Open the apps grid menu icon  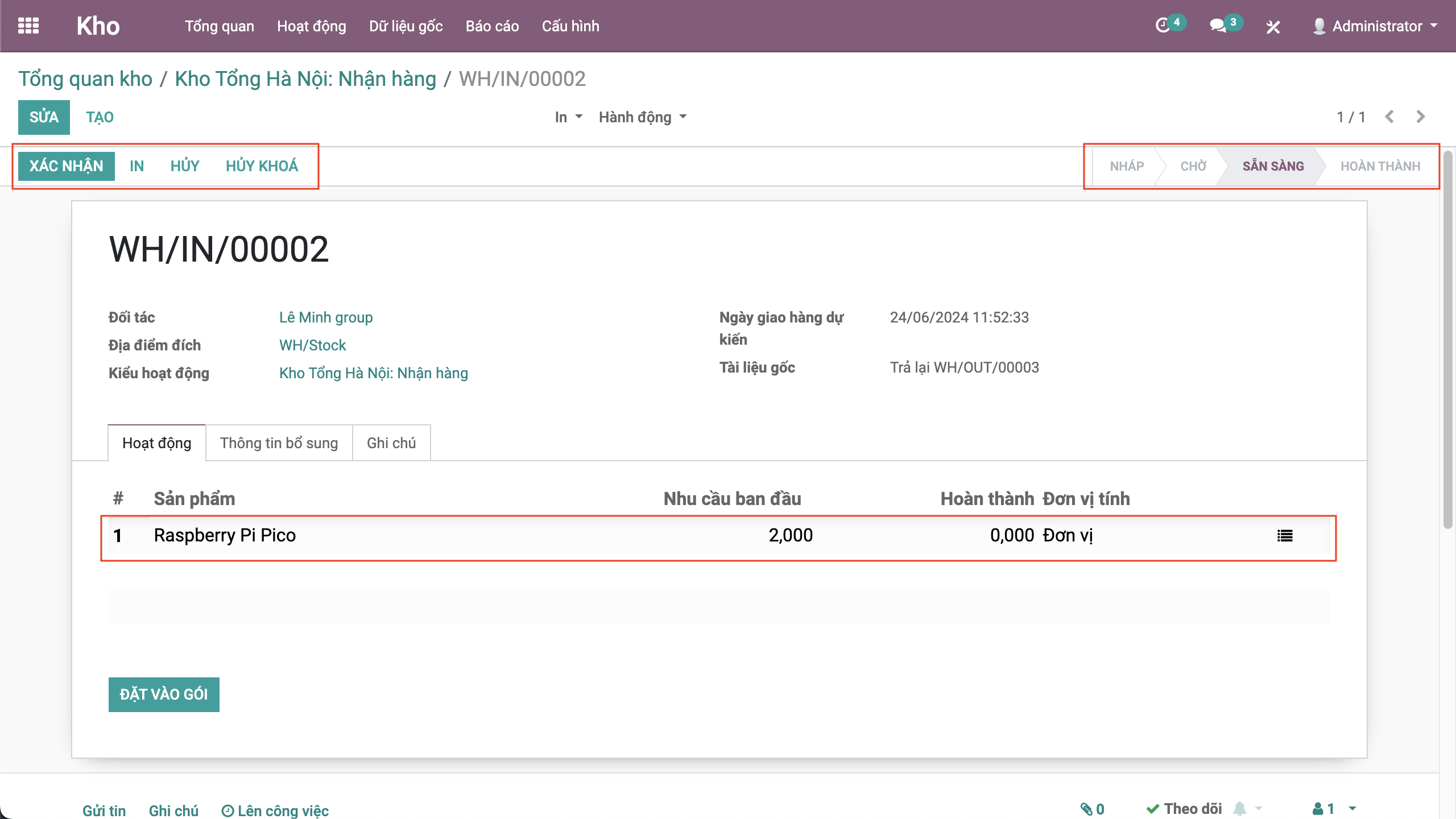(28, 26)
